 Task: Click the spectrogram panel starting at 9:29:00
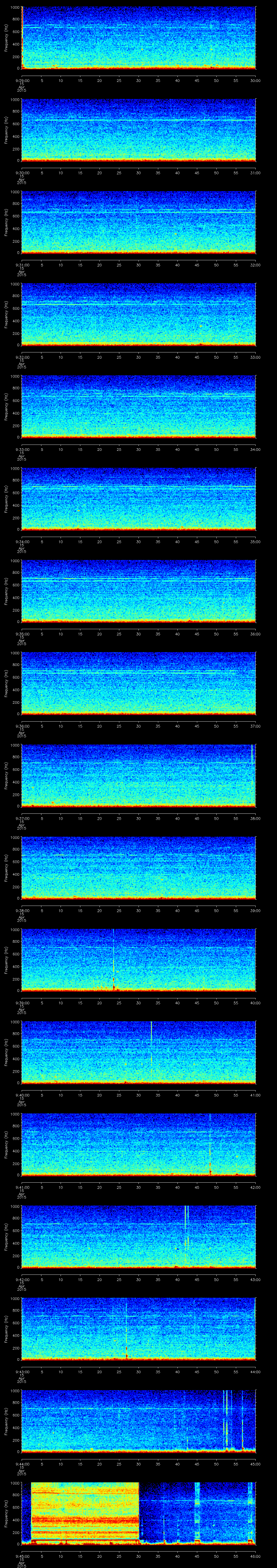coord(138,38)
